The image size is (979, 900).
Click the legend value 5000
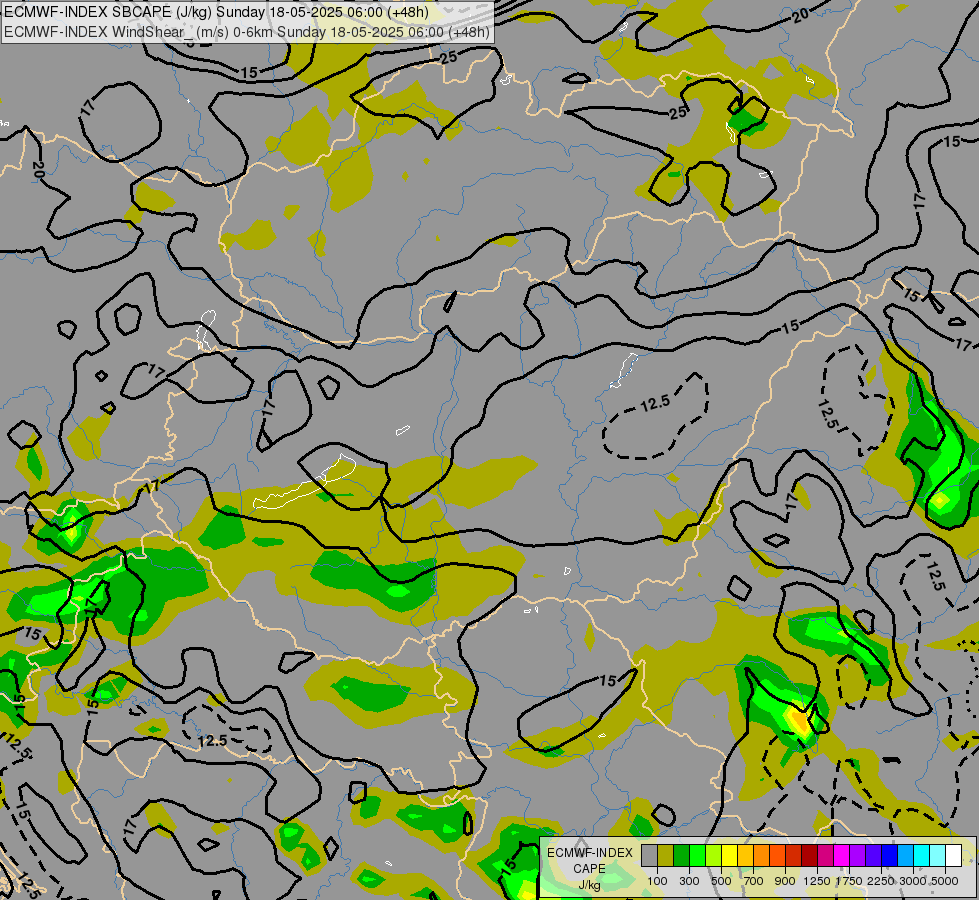click(945, 881)
